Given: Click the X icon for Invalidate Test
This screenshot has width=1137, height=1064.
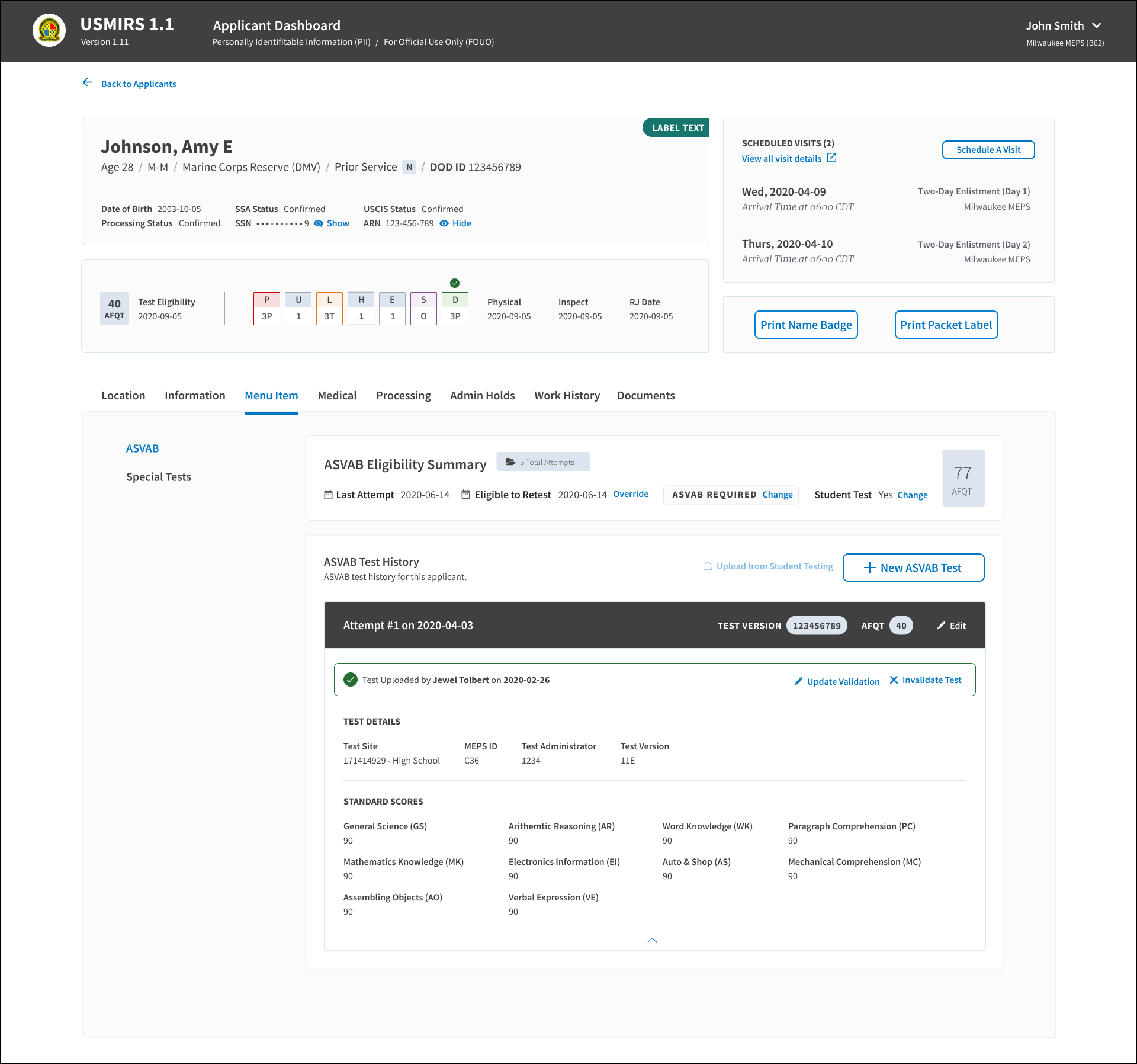Looking at the screenshot, I should click(894, 680).
